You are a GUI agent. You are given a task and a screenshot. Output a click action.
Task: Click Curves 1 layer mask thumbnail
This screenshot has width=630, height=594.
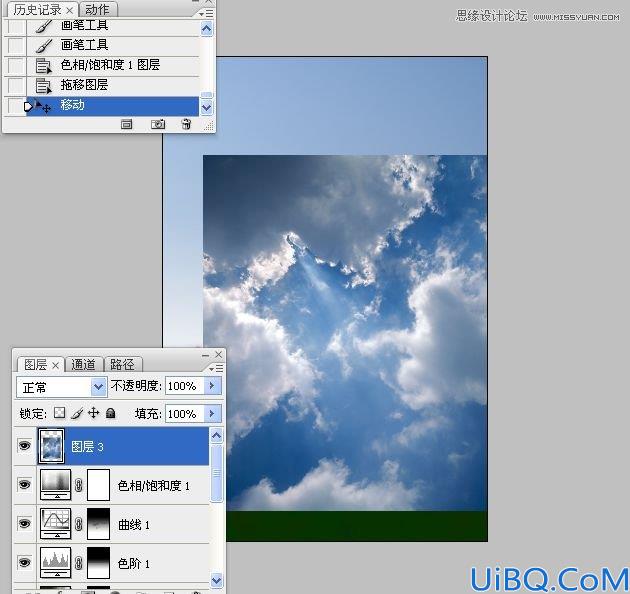98,524
